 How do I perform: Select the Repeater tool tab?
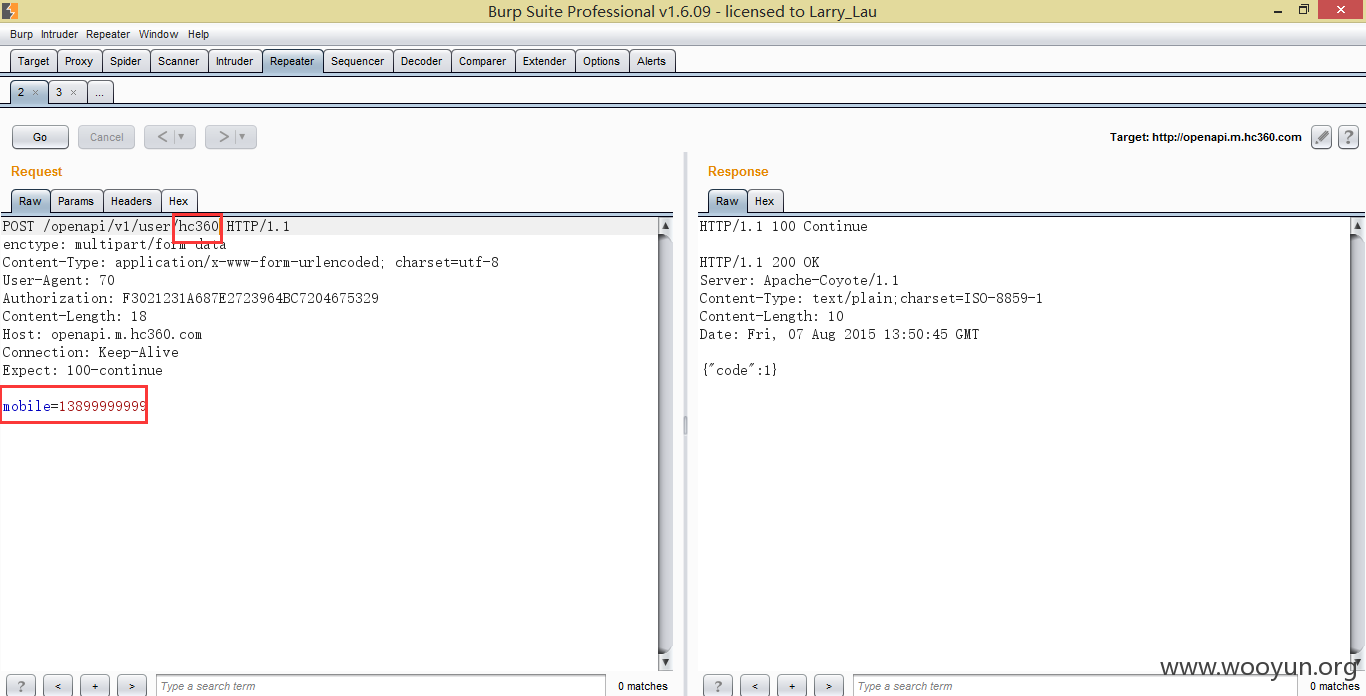[x=292, y=61]
